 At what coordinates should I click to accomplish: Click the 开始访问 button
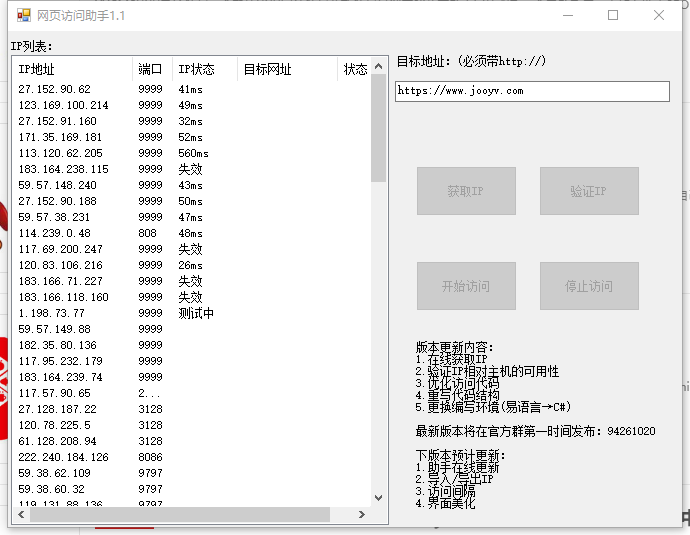466,286
